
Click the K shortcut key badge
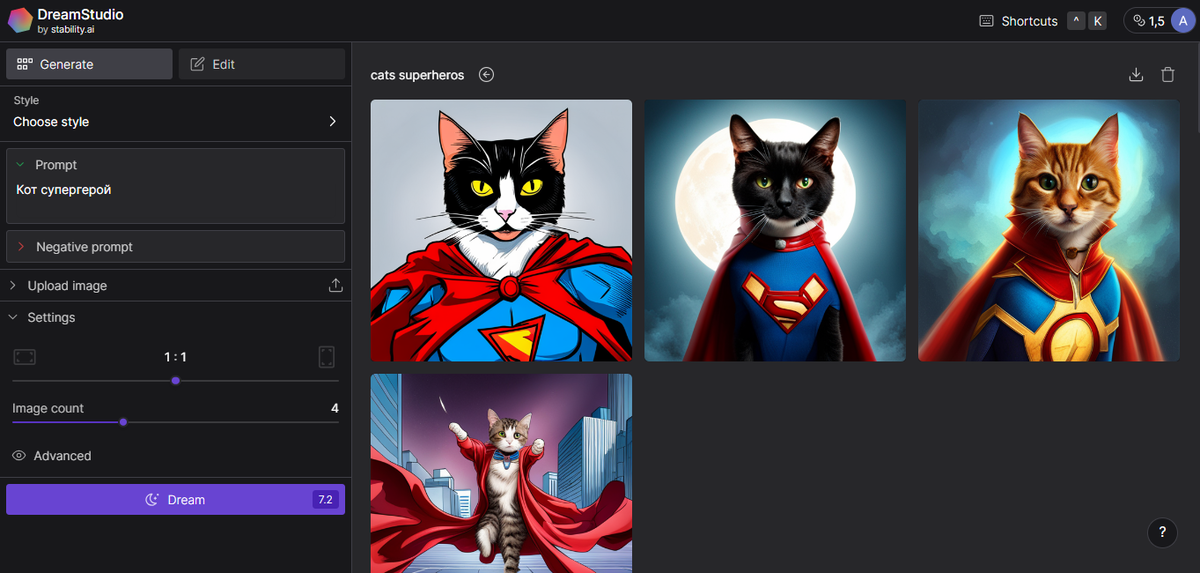pos(1098,21)
